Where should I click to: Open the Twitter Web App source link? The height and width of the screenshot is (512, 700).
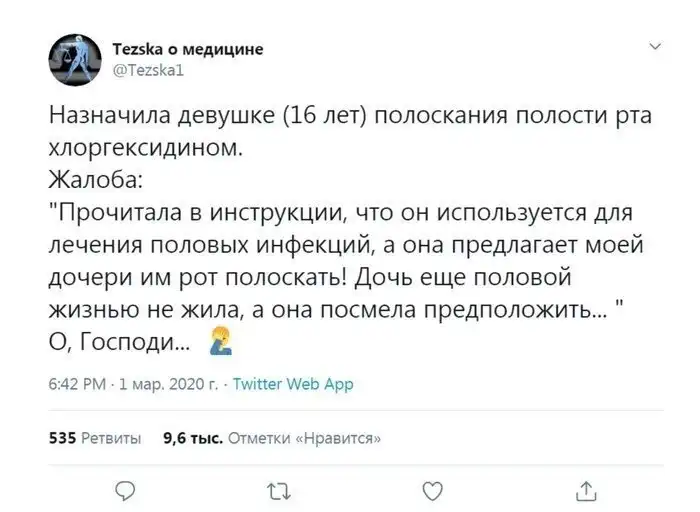(292, 383)
